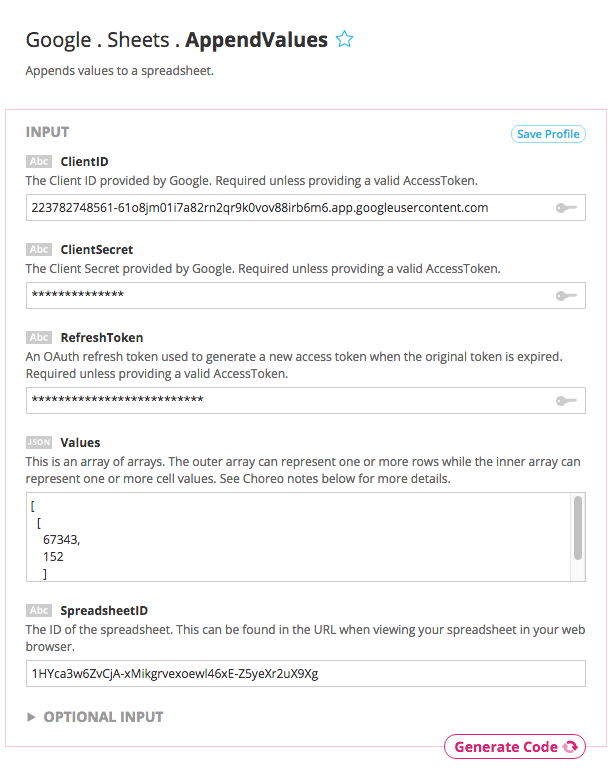This screenshot has height=768, width=614.
Task: Click the key icon in RefreshToken field
Action: click(x=566, y=401)
